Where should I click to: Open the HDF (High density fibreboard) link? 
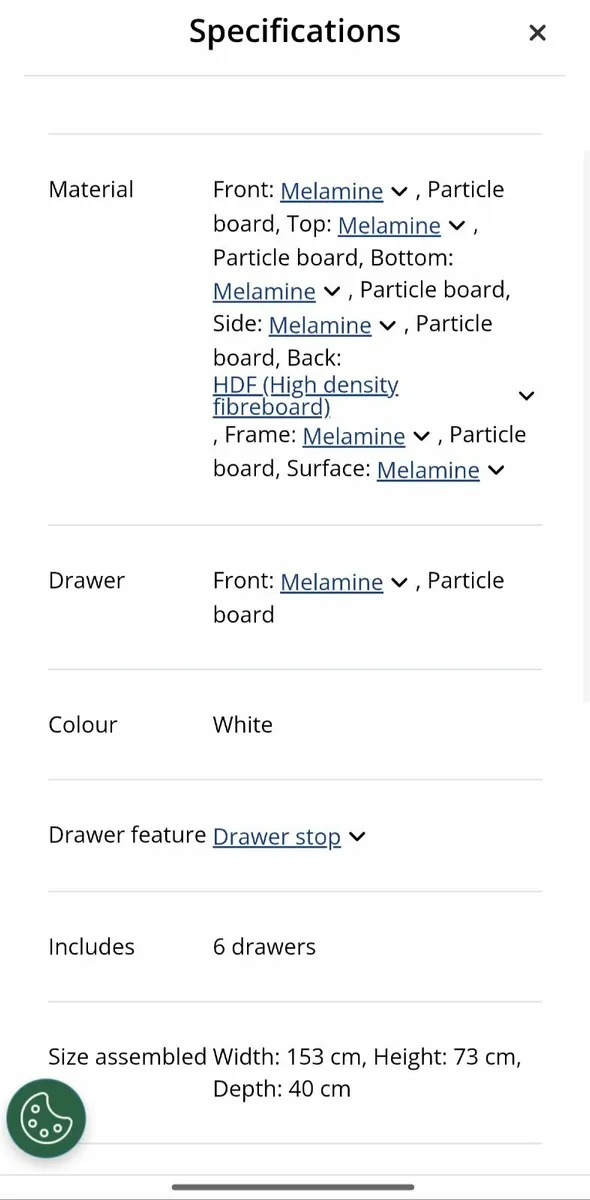(x=306, y=396)
